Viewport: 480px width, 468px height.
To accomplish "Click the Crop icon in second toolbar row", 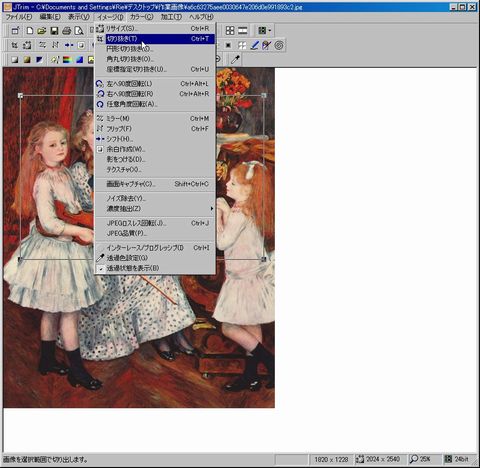I will pos(15,45).
